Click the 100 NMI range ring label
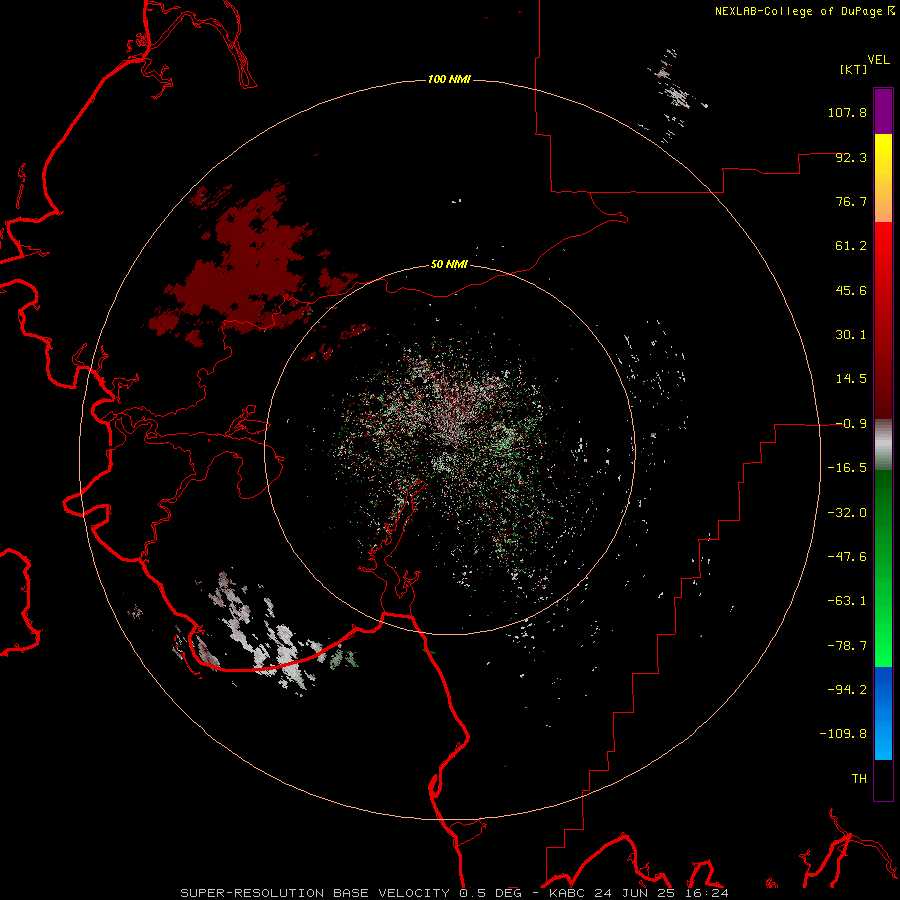Screen dimensions: 900x900 (449, 79)
